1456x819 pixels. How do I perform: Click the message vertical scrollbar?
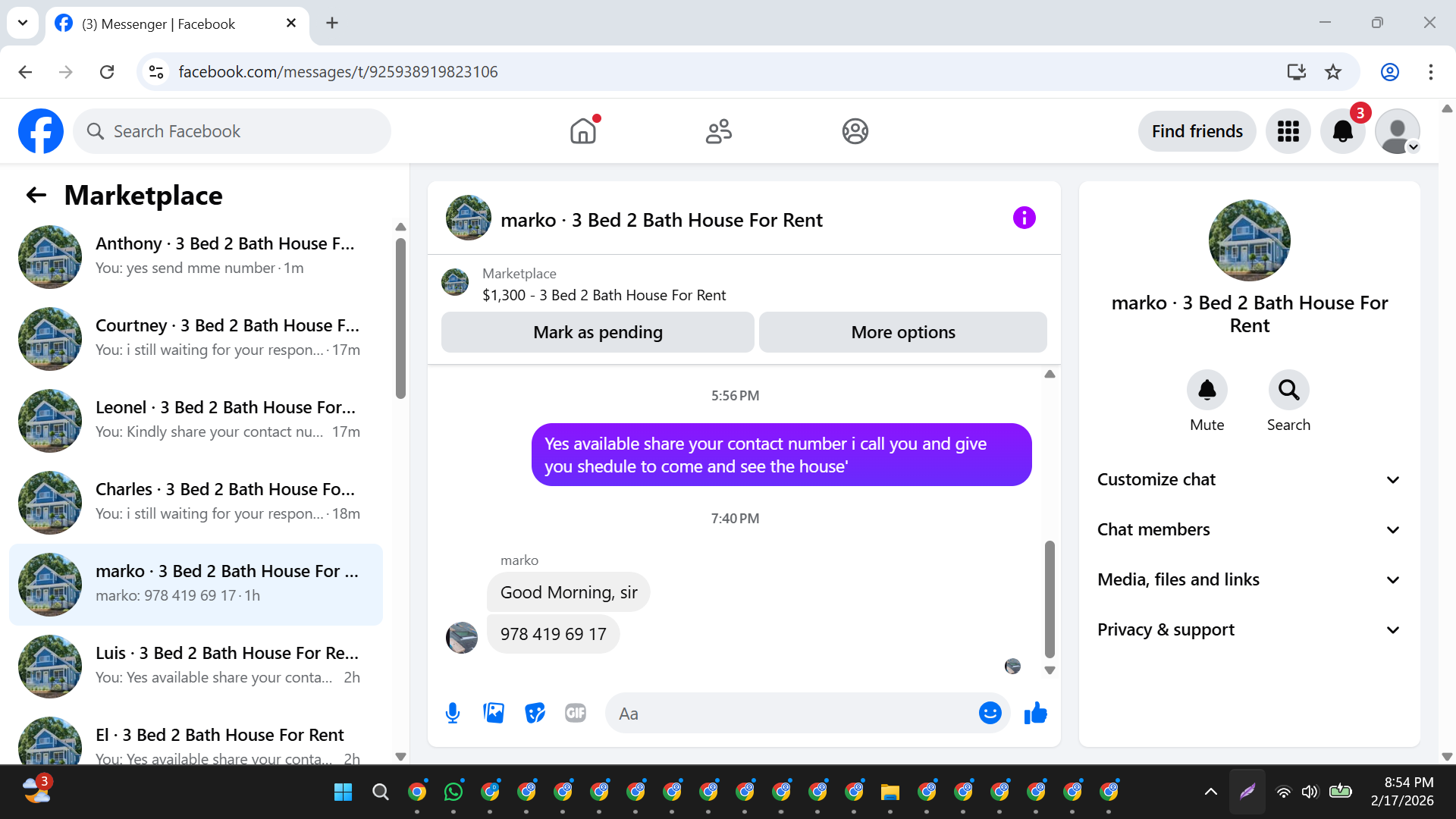point(1050,599)
